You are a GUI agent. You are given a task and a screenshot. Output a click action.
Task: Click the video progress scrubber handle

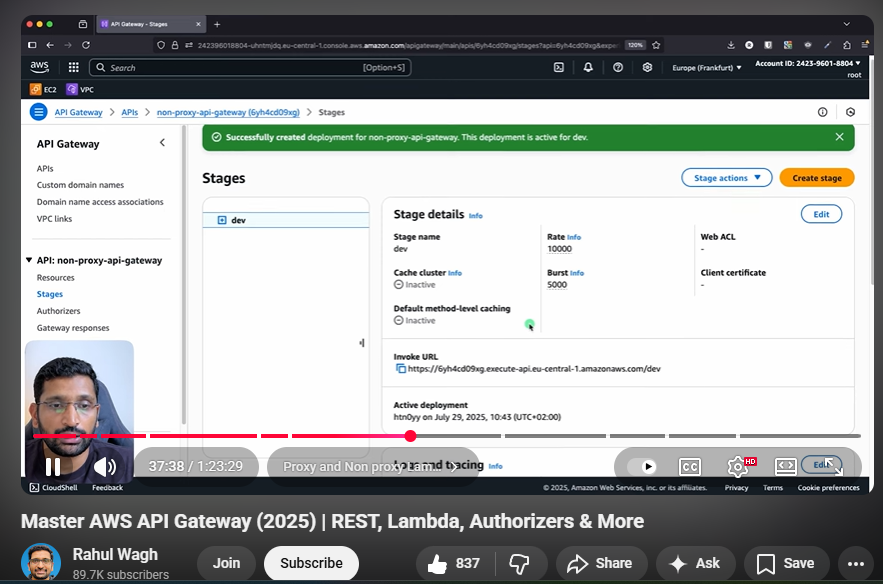[411, 436]
